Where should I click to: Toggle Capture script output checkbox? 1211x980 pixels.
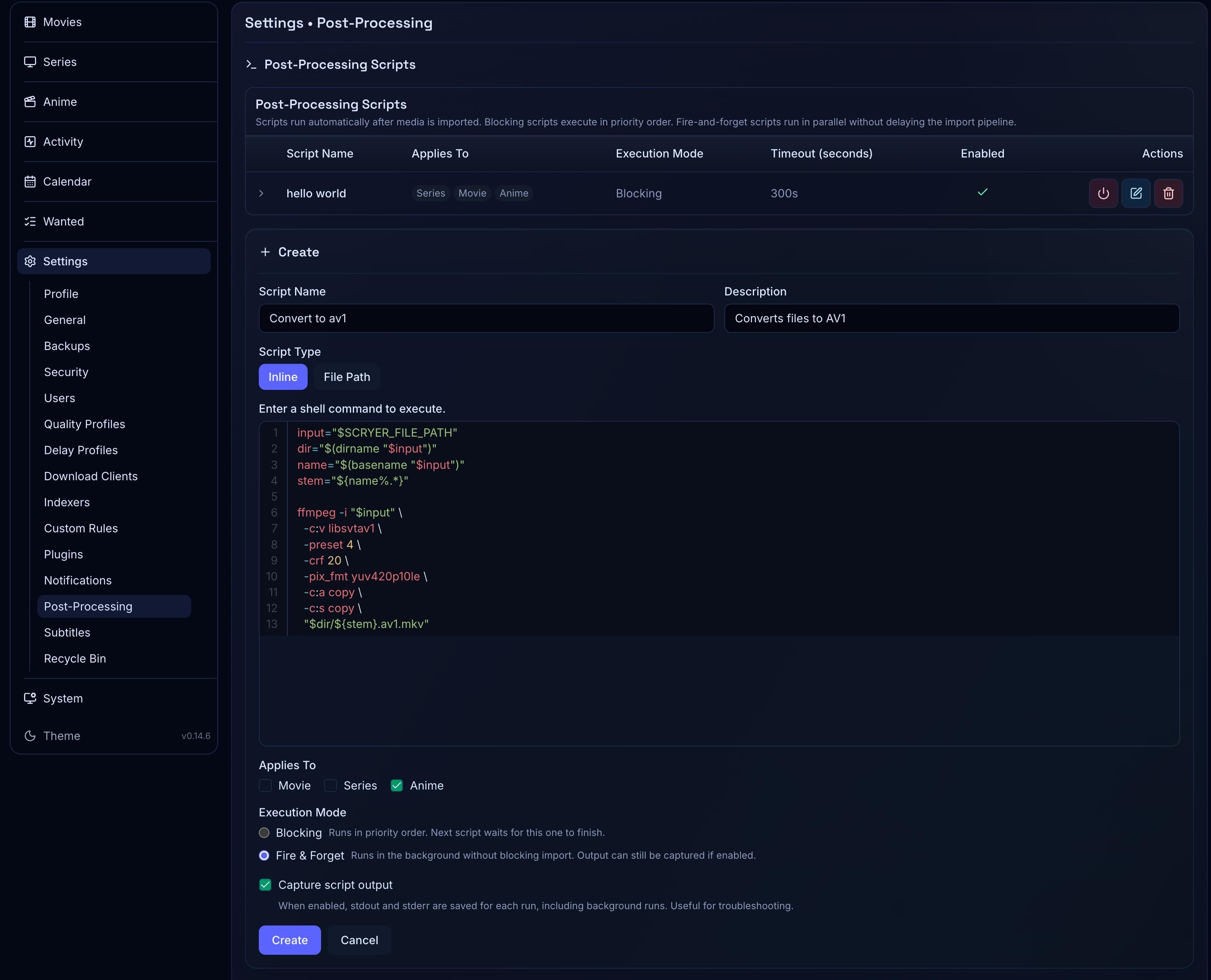(x=265, y=885)
